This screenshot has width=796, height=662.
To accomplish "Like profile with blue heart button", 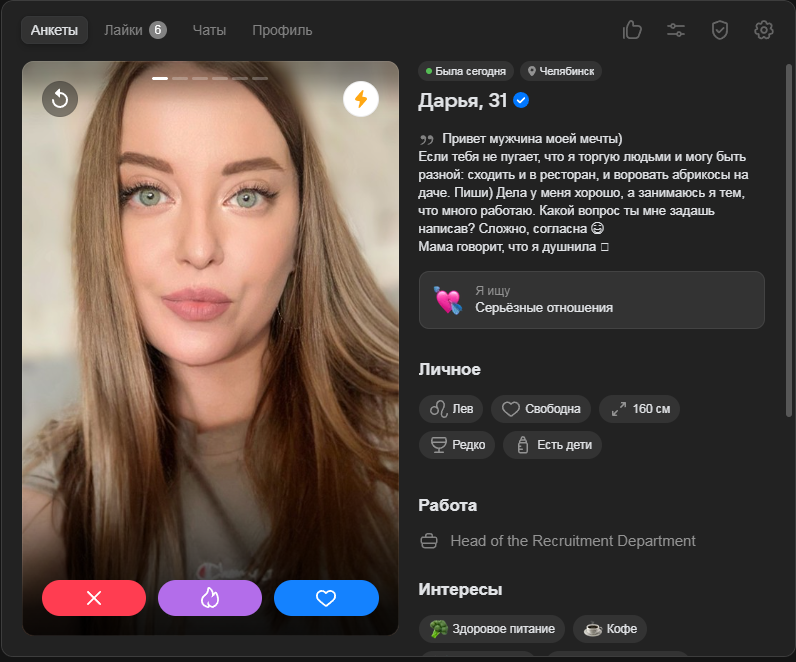I will pos(326,598).
